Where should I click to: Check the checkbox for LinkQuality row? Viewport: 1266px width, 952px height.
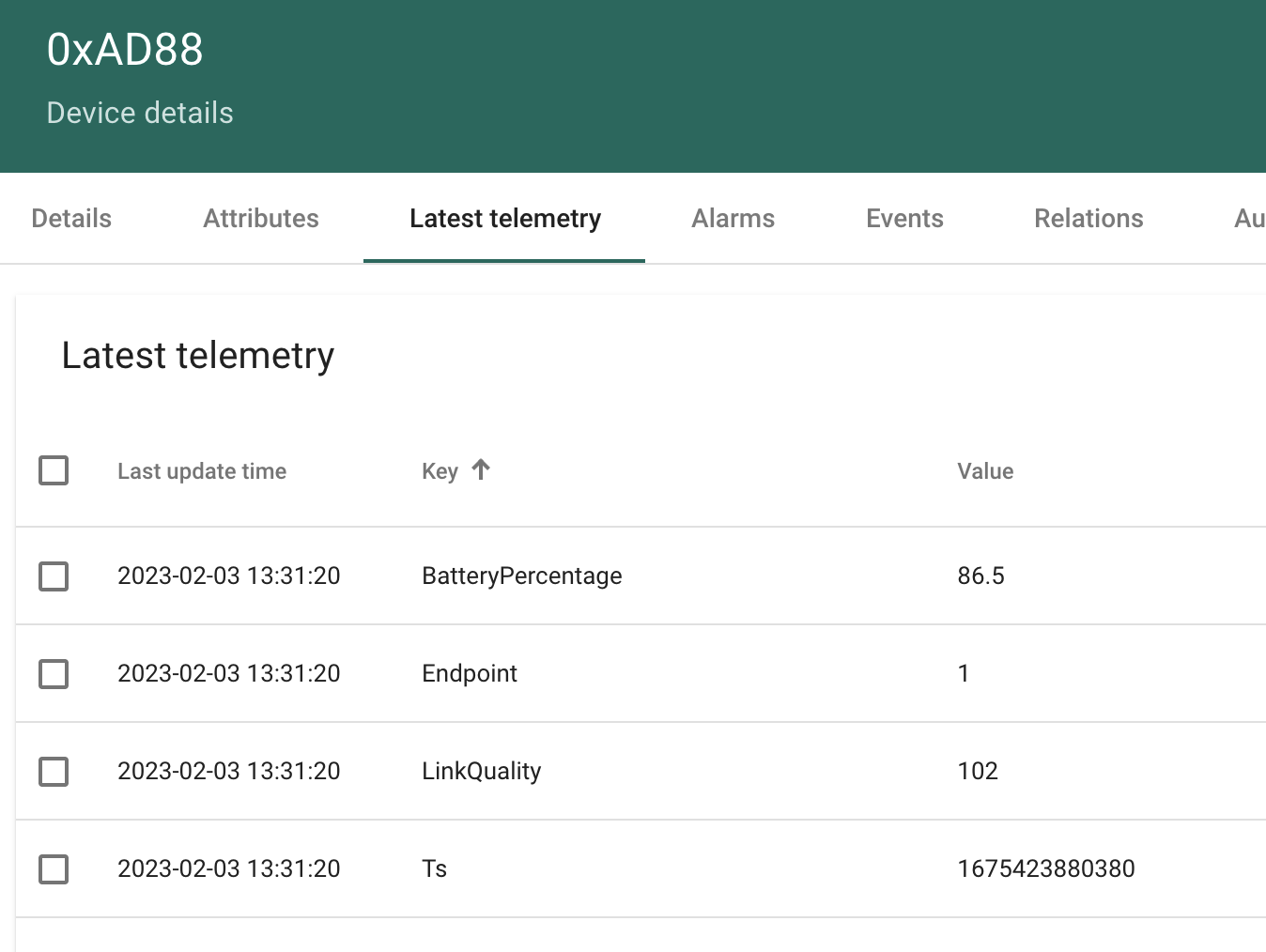pyautogui.click(x=54, y=771)
